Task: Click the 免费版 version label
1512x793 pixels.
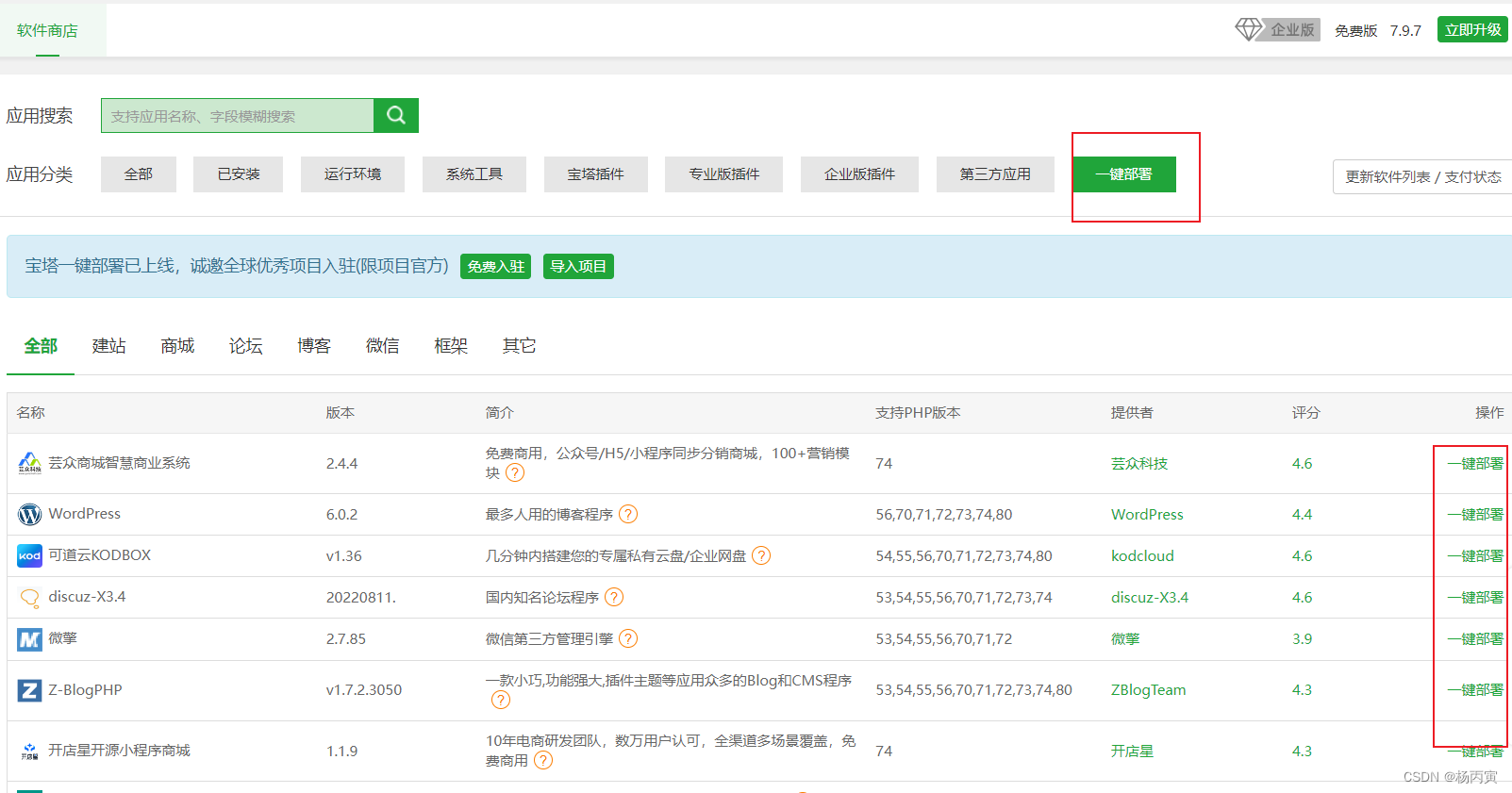Action: 1356,31
